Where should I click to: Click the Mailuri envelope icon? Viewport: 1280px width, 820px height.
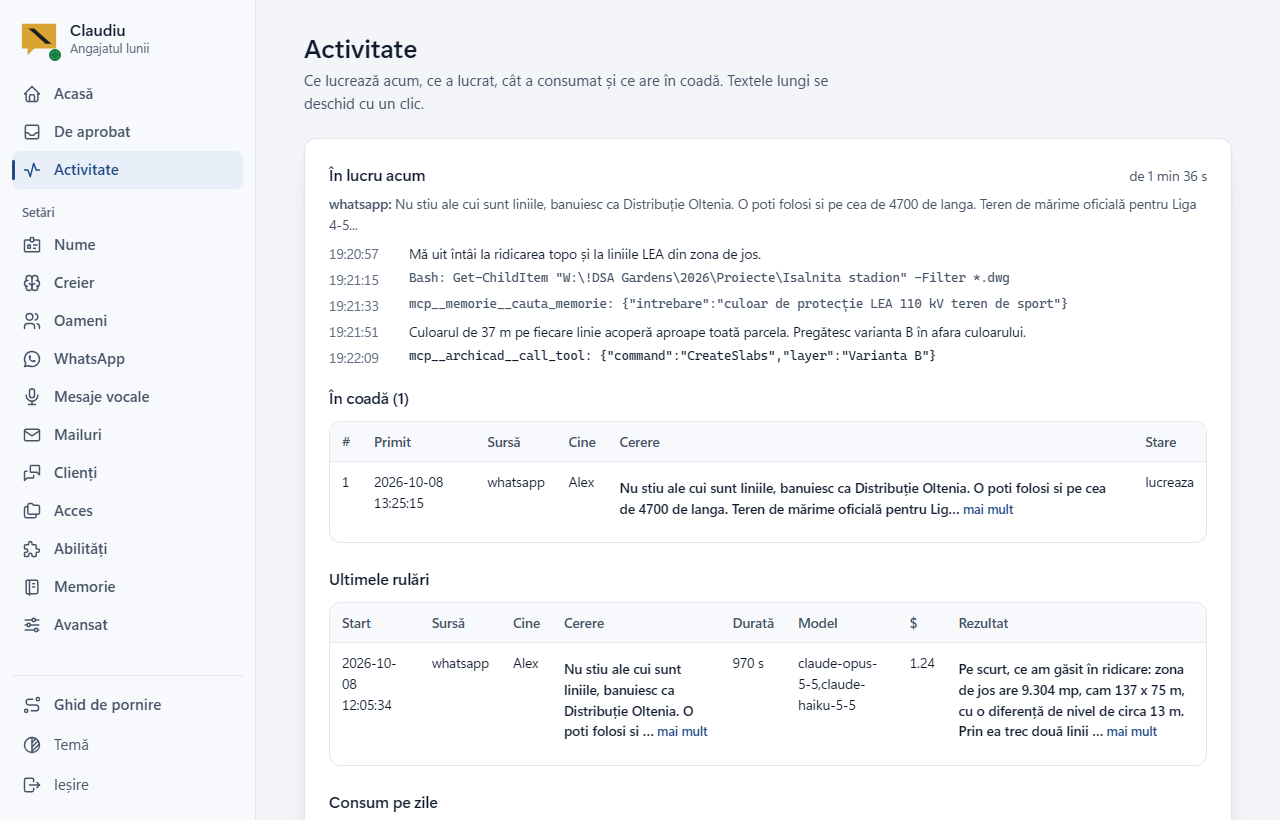click(x=33, y=435)
